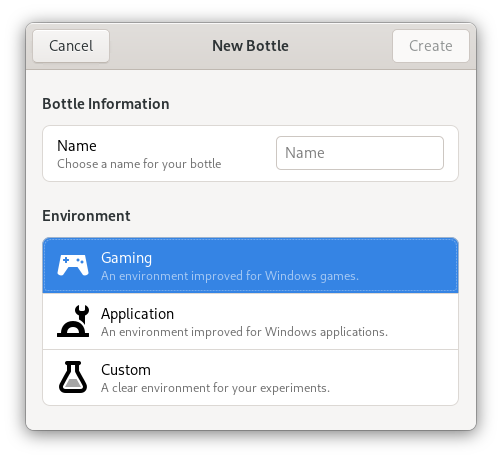Click the 'Custom' title text
The height and width of the screenshot is (459, 502).
tap(126, 370)
